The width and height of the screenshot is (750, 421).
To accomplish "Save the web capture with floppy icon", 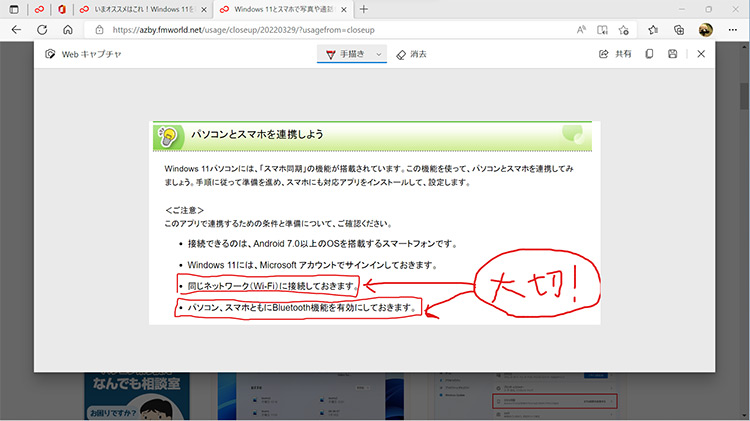I will click(673, 54).
